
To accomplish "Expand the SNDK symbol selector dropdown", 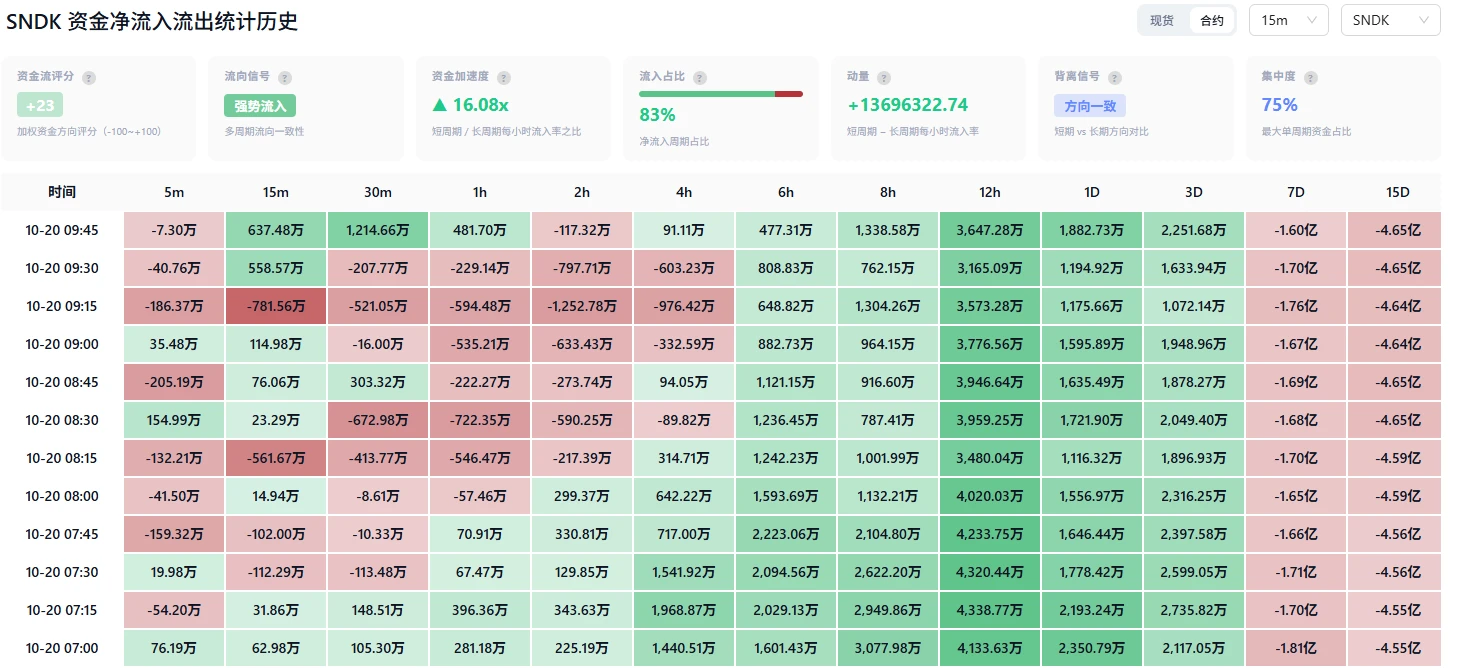I will tap(1390, 20).
